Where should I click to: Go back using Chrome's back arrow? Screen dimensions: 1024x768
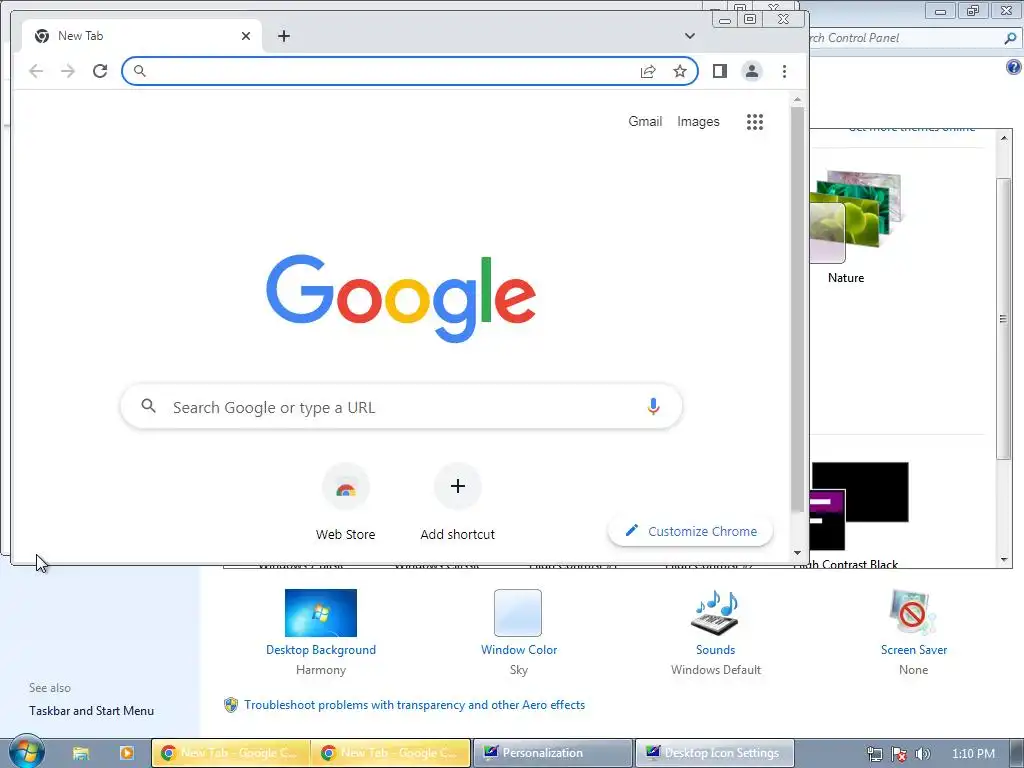click(36, 71)
